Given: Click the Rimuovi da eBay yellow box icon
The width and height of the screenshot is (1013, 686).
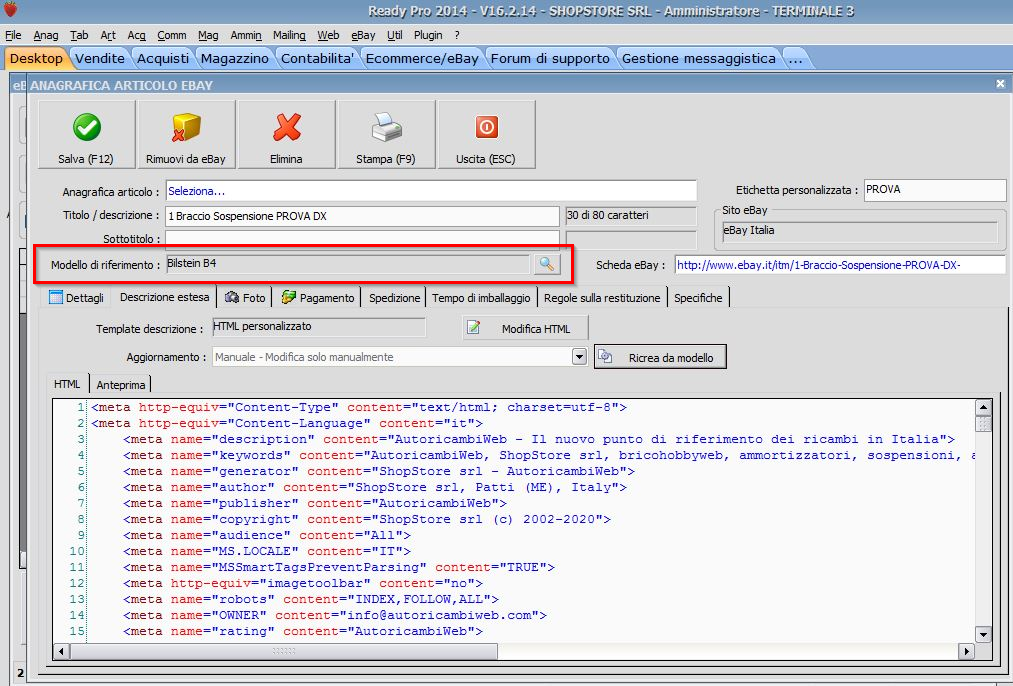Looking at the screenshot, I should pyautogui.click(x=186, y=127).
